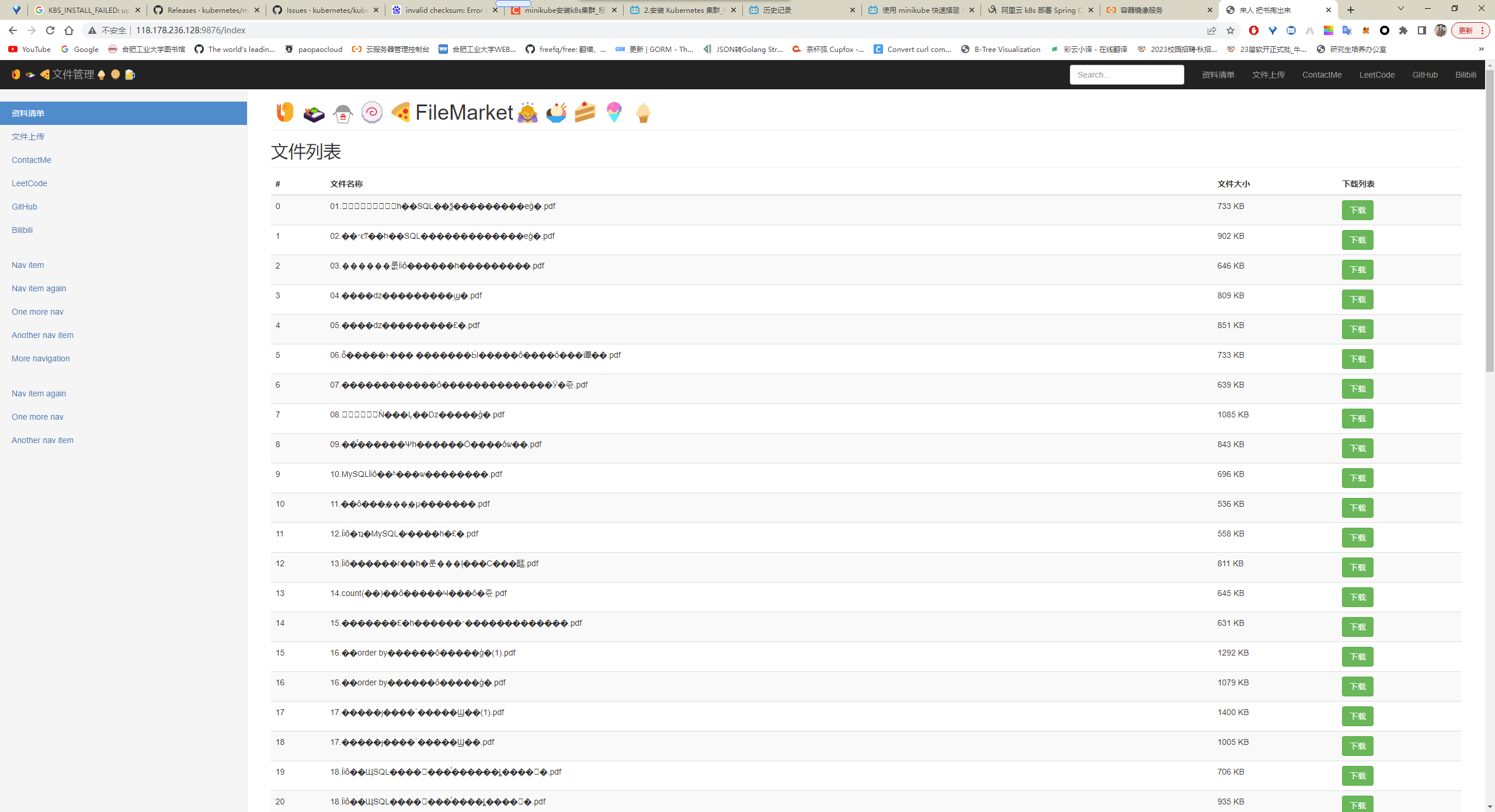Switch to the Releases · kubernetes tab
The width and height of the screenshot is (1495, 812).
(207, 10)
